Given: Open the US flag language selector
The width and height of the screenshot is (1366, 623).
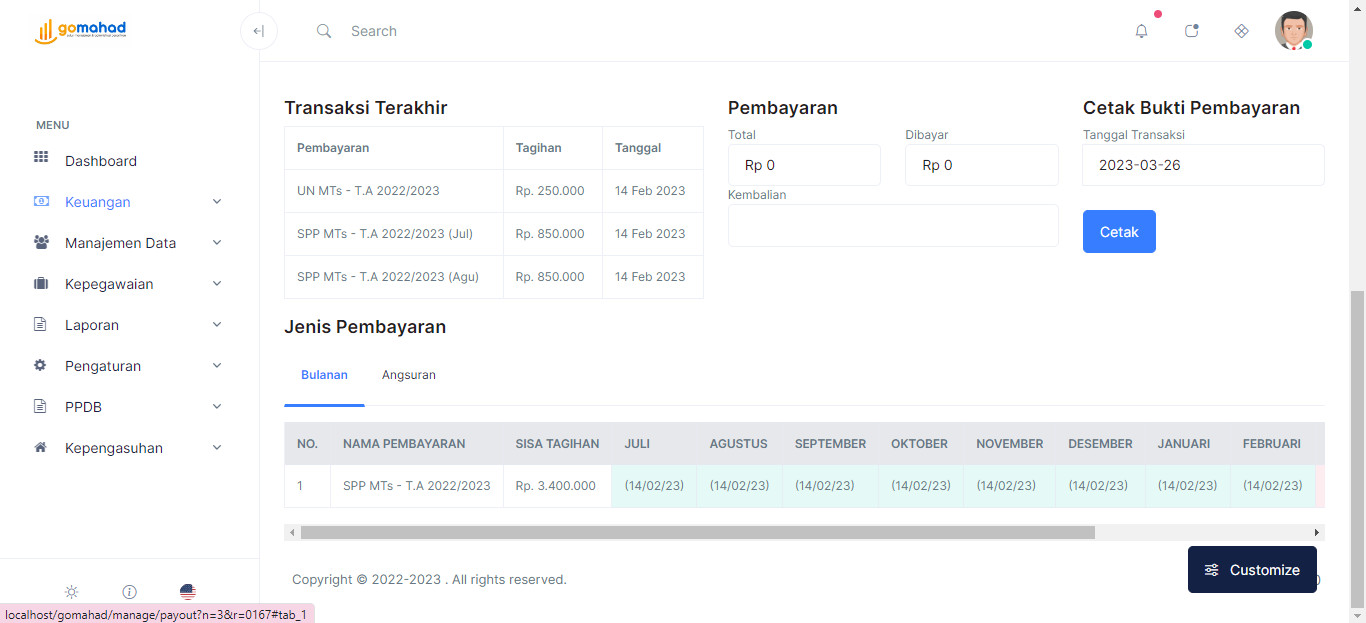Looking at the screenshot, I should (x=187, y=592).
